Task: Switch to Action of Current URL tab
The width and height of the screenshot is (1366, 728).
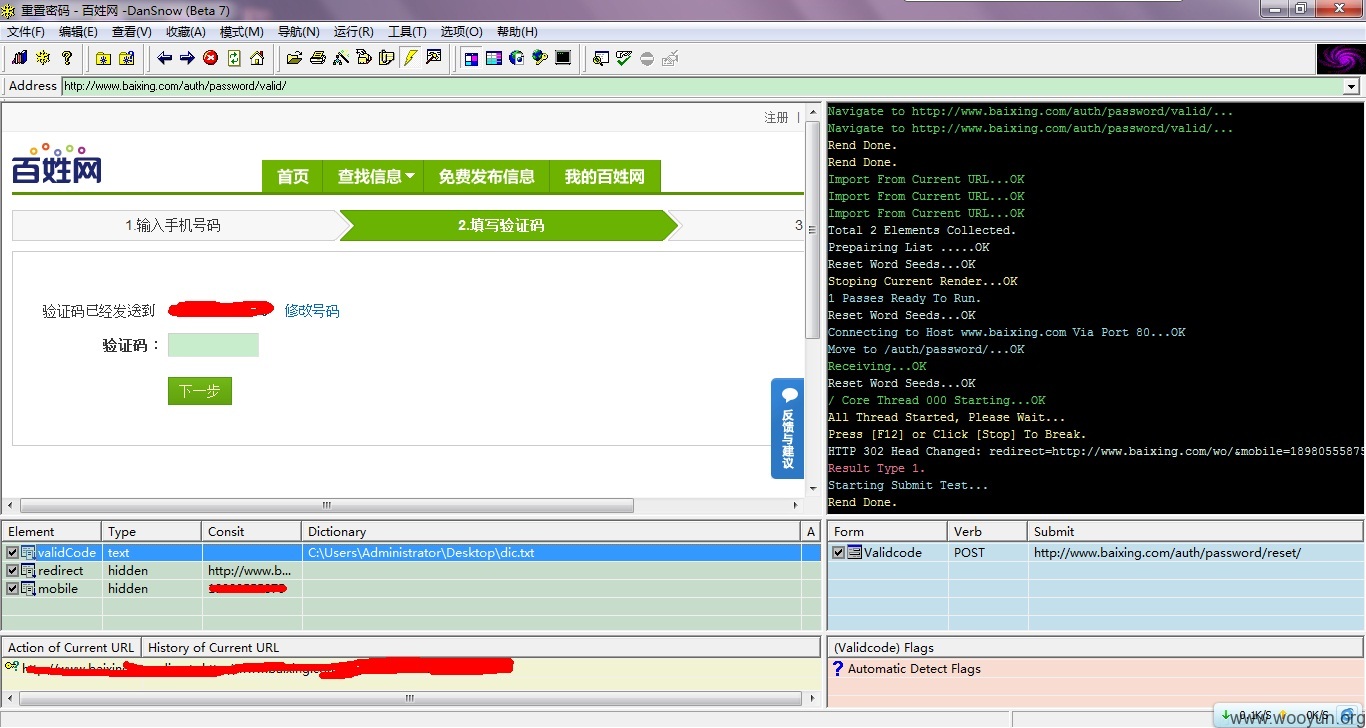Action: click(x=71, y=647)
